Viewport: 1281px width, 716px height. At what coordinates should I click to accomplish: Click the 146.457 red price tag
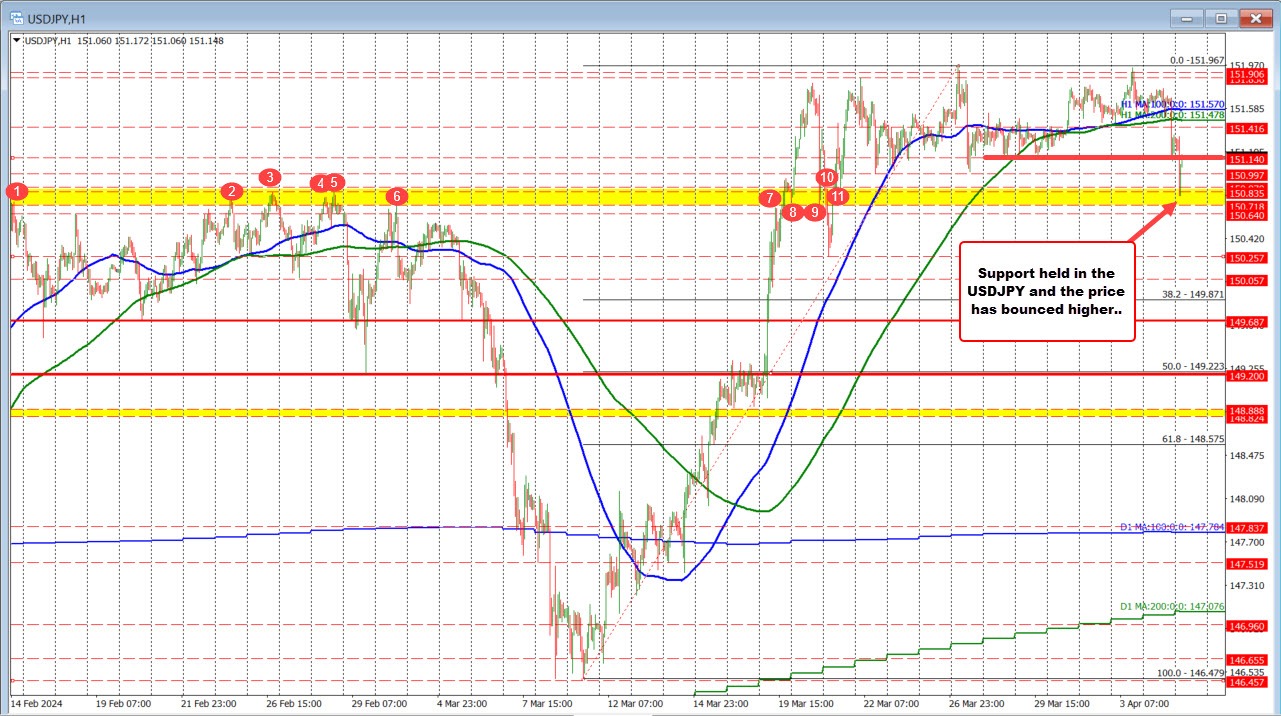pyautogui.click(x=1247, y=682)
